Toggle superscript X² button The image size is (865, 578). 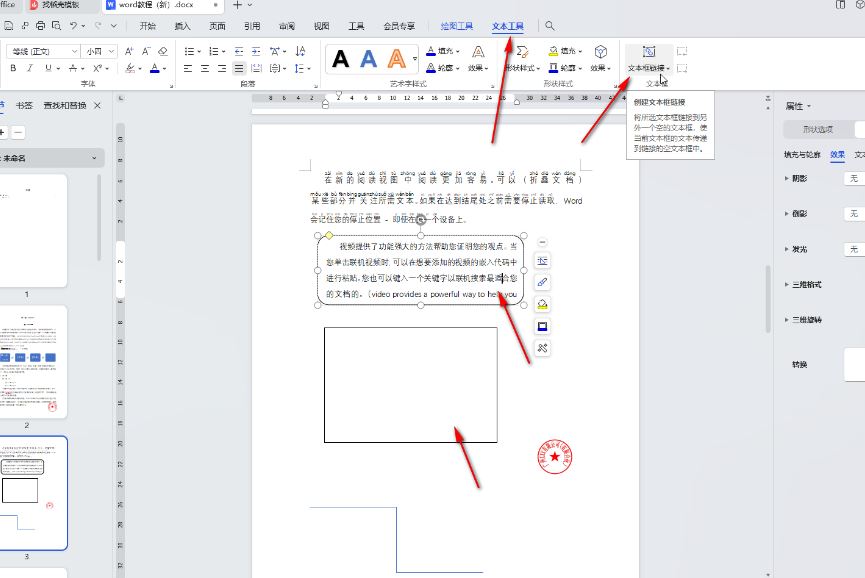click(98, 68)
